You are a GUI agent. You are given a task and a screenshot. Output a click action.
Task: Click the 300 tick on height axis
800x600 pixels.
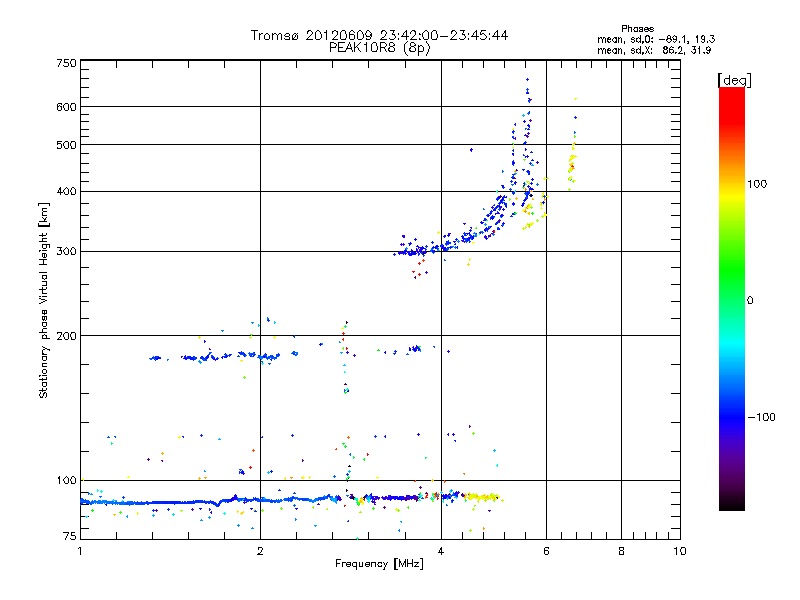pyautogui.click(x=66, y=251)
